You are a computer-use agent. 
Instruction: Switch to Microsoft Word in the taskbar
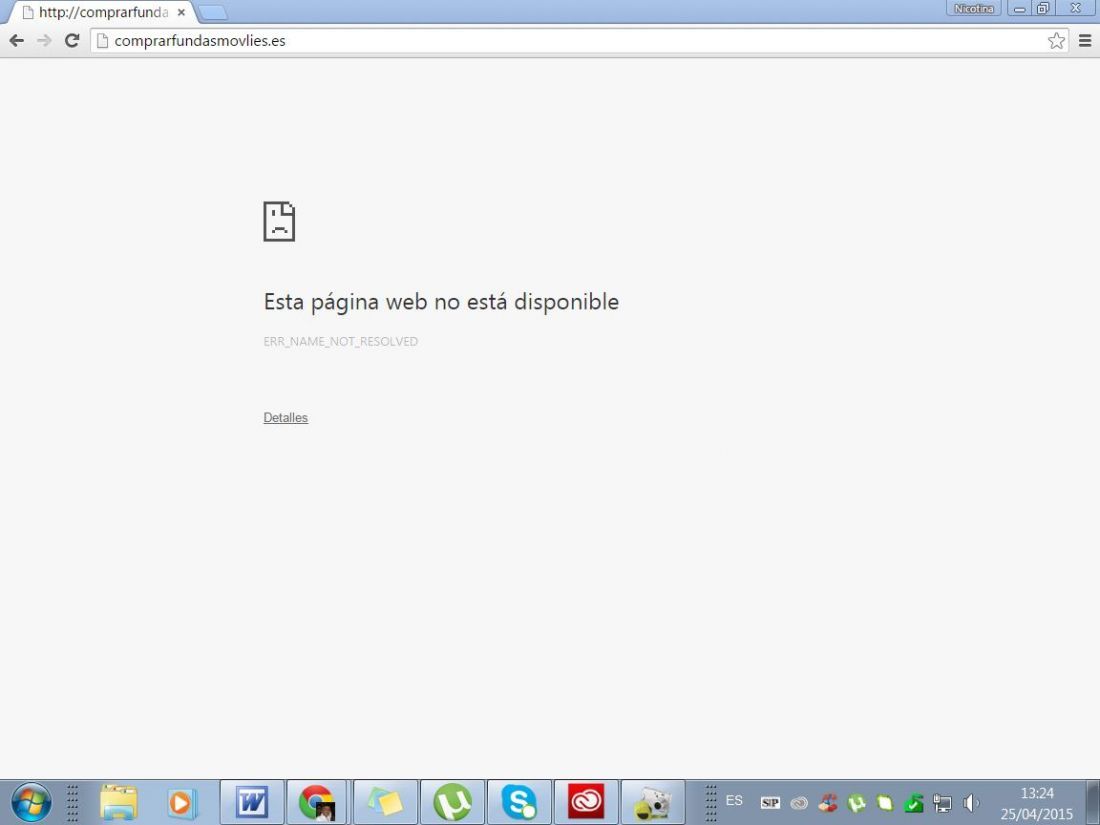click(x=252, y=802)
